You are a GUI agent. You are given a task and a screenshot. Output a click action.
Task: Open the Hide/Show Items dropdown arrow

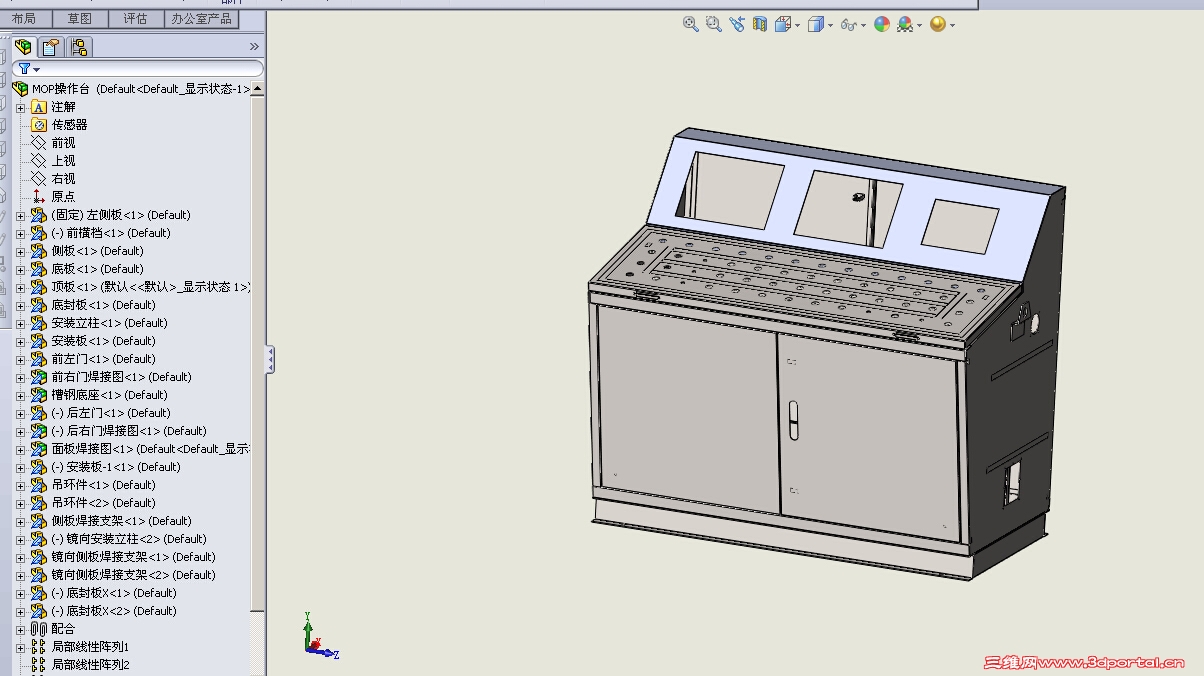863,25
